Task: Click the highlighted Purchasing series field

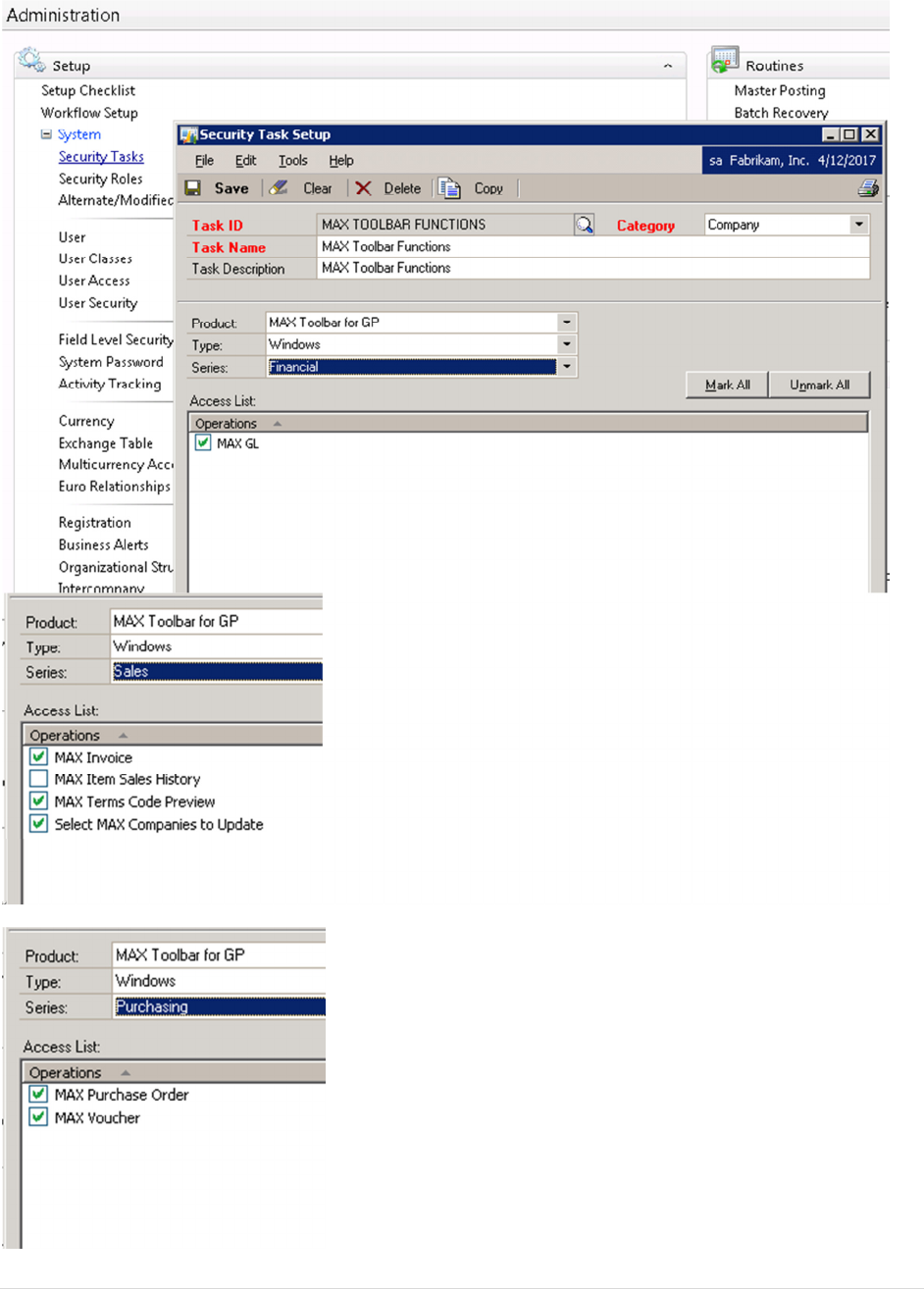Action: [x=219, y=1006]
